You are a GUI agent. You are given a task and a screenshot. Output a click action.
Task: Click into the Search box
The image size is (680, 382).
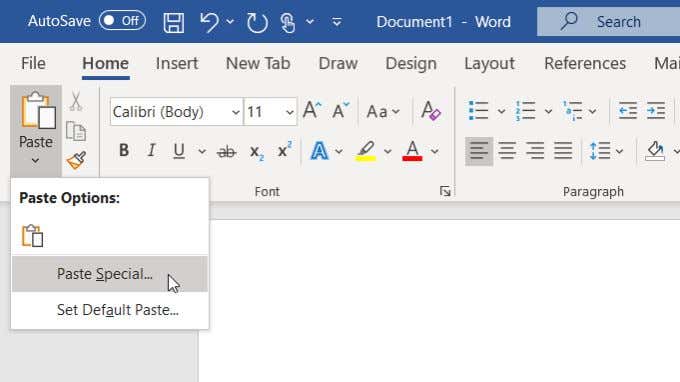(x=608, y=22)
